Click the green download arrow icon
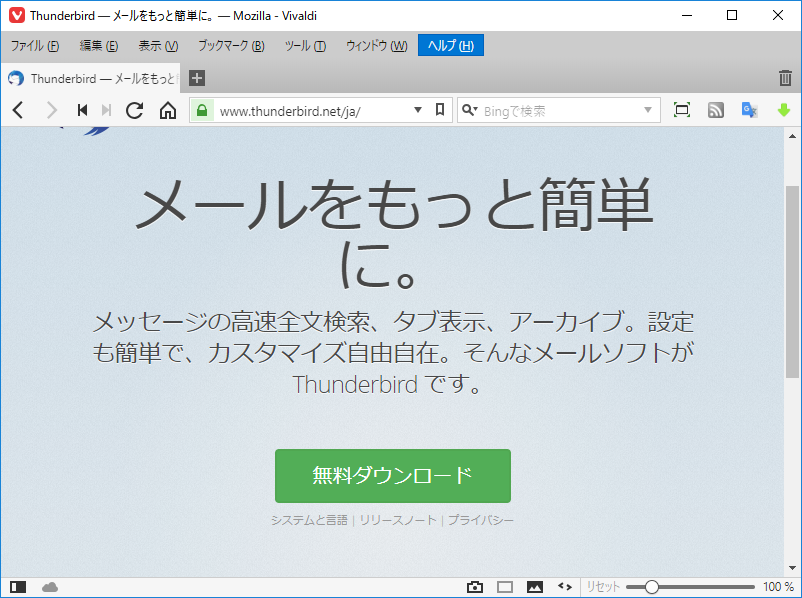This screenshot has width=802, height=598. point(784,110)
